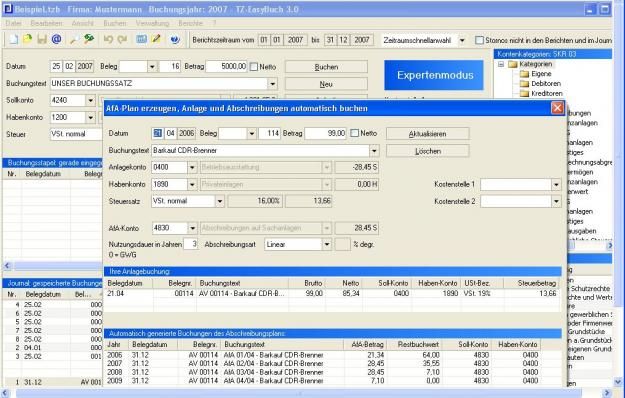Click the pencil edit toolbar icon

156,39
